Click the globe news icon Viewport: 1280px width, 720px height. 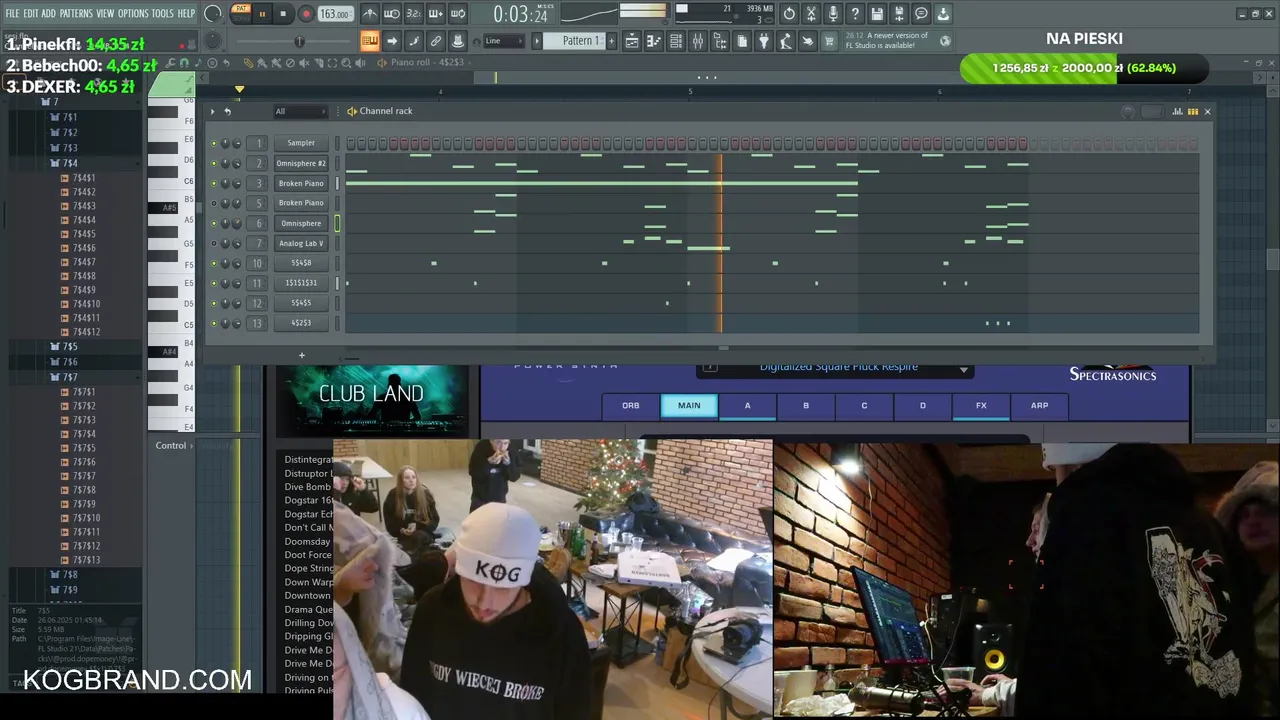point(945,41)
